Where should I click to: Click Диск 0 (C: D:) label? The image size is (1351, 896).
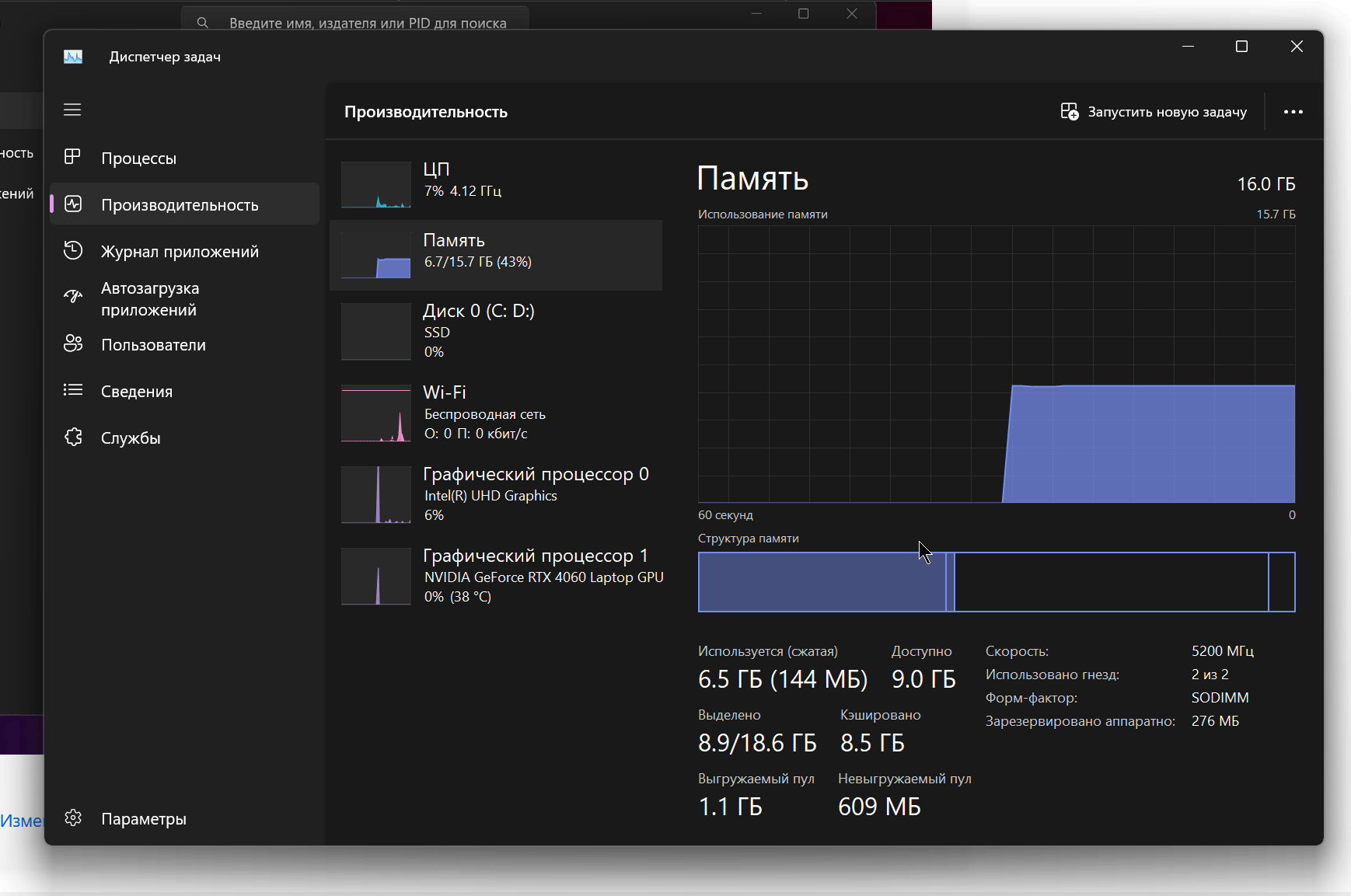(x=479, y=311)
